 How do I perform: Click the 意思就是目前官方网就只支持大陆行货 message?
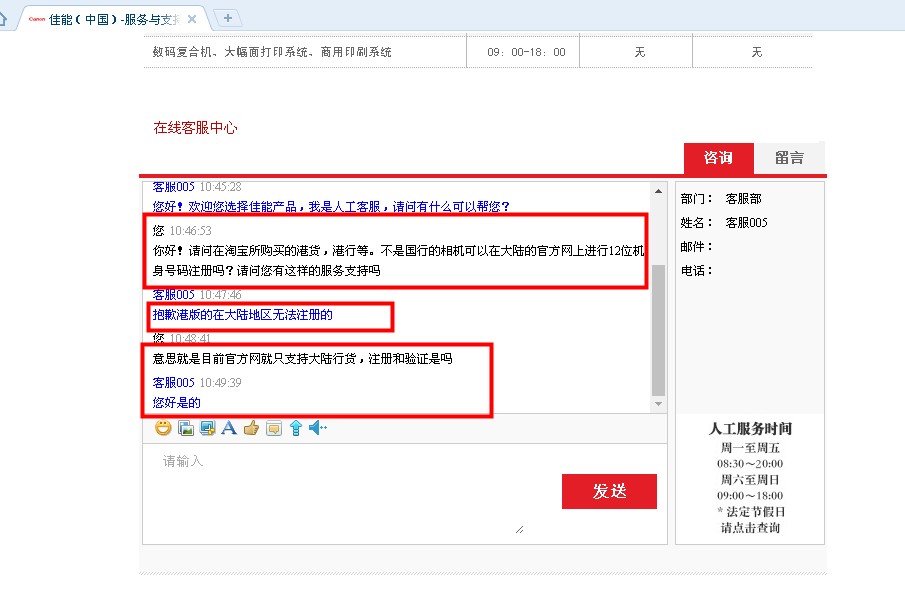(x=302, y=359)
